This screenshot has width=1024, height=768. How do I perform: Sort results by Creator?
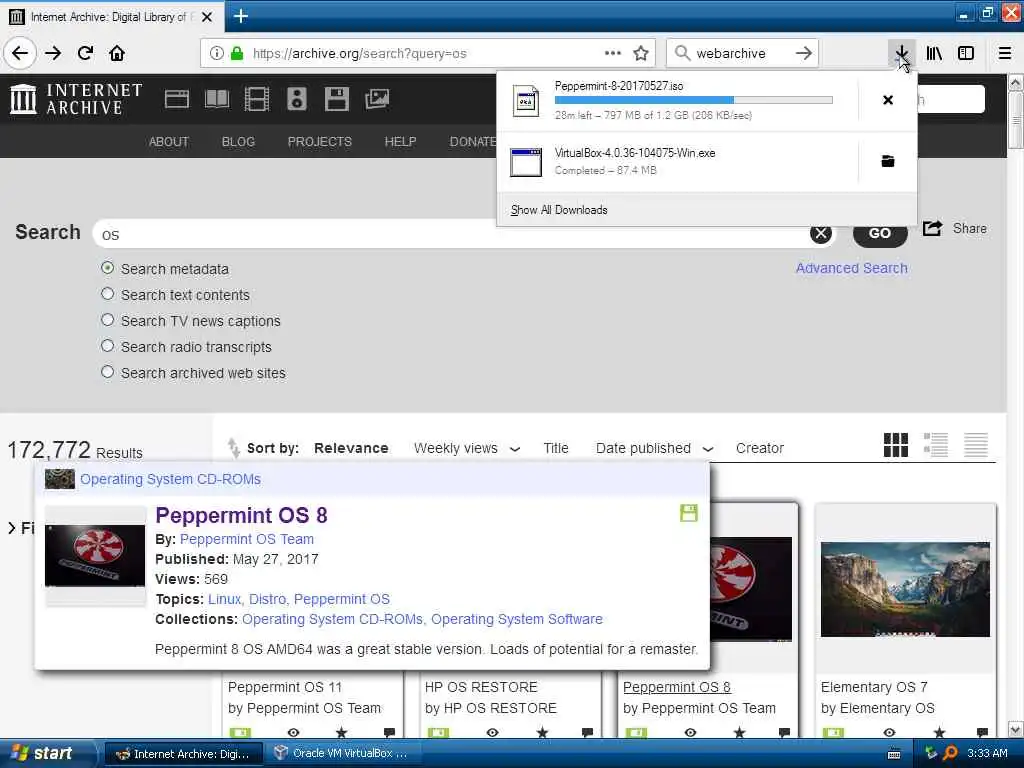[x=760, y=448]
